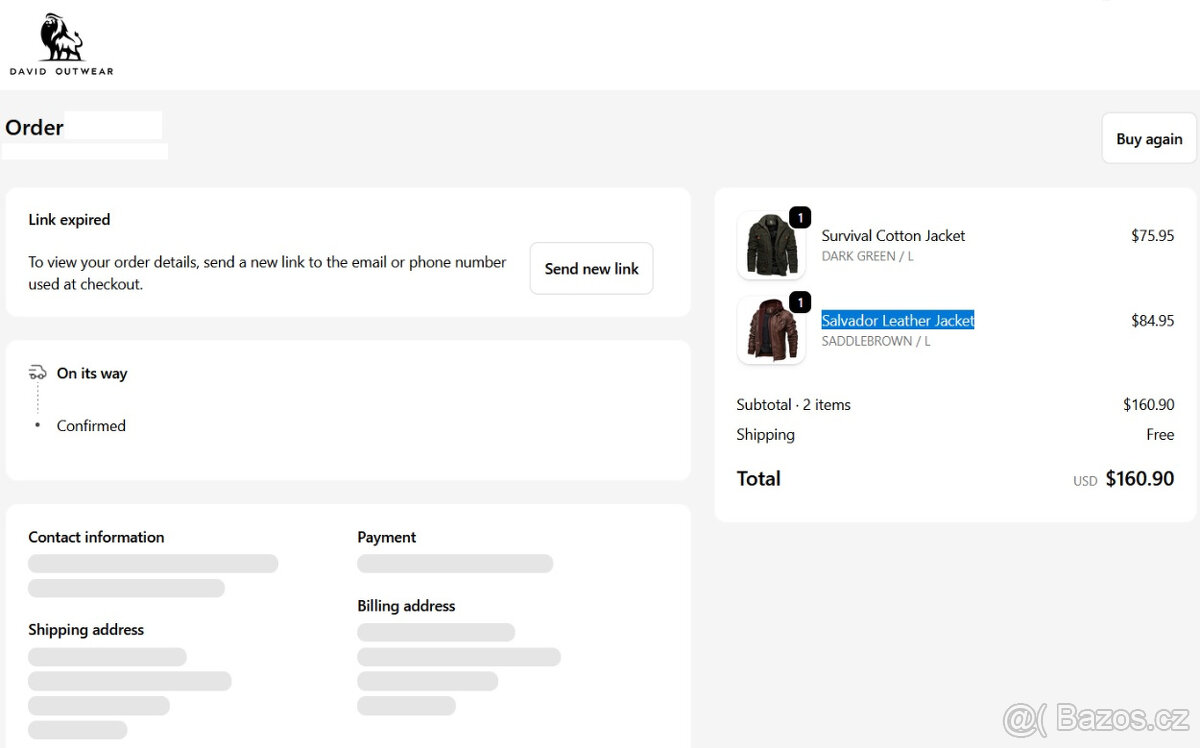Click the Confirmed status bullet point

point(38,425)
